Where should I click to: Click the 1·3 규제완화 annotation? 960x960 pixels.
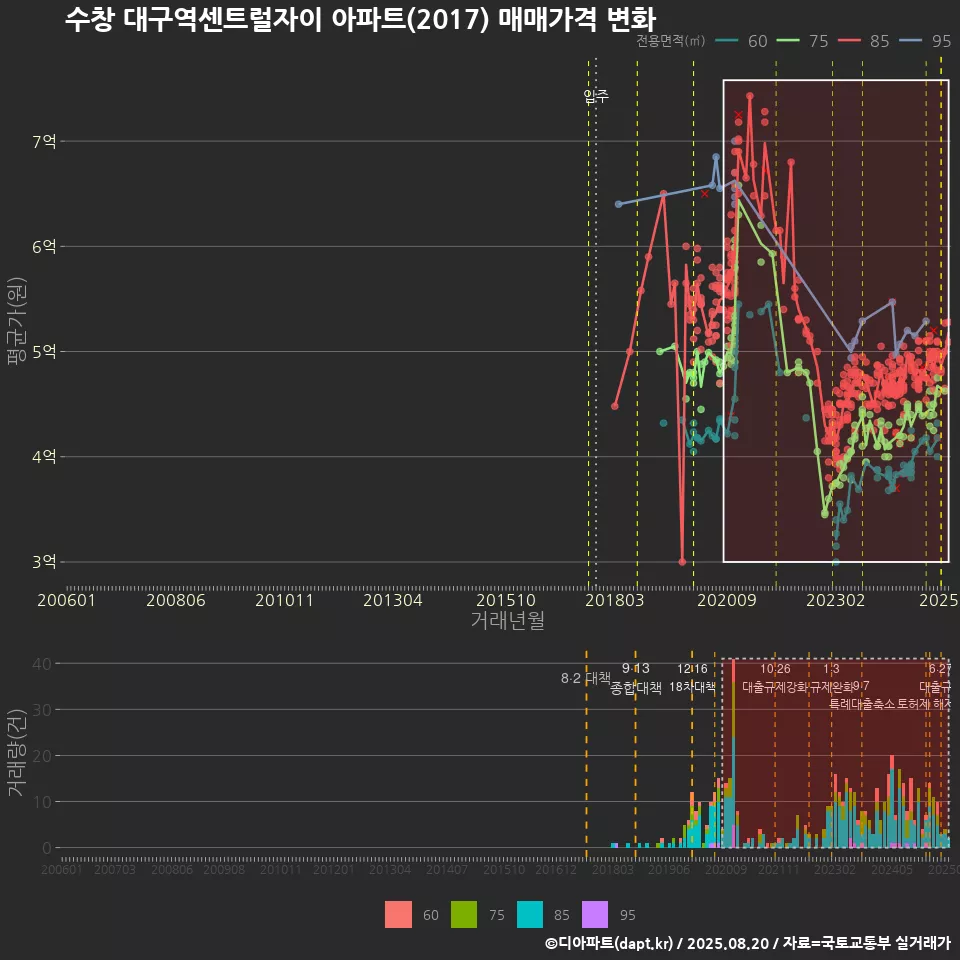(831, 678)
